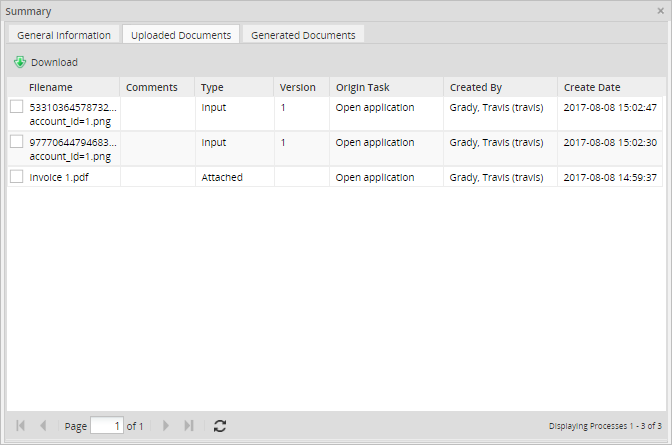Viewport: 672px width, 445px height.
Task: Sort by the Create Date column header
Action: pyautogui.click(x=592, y=87)
